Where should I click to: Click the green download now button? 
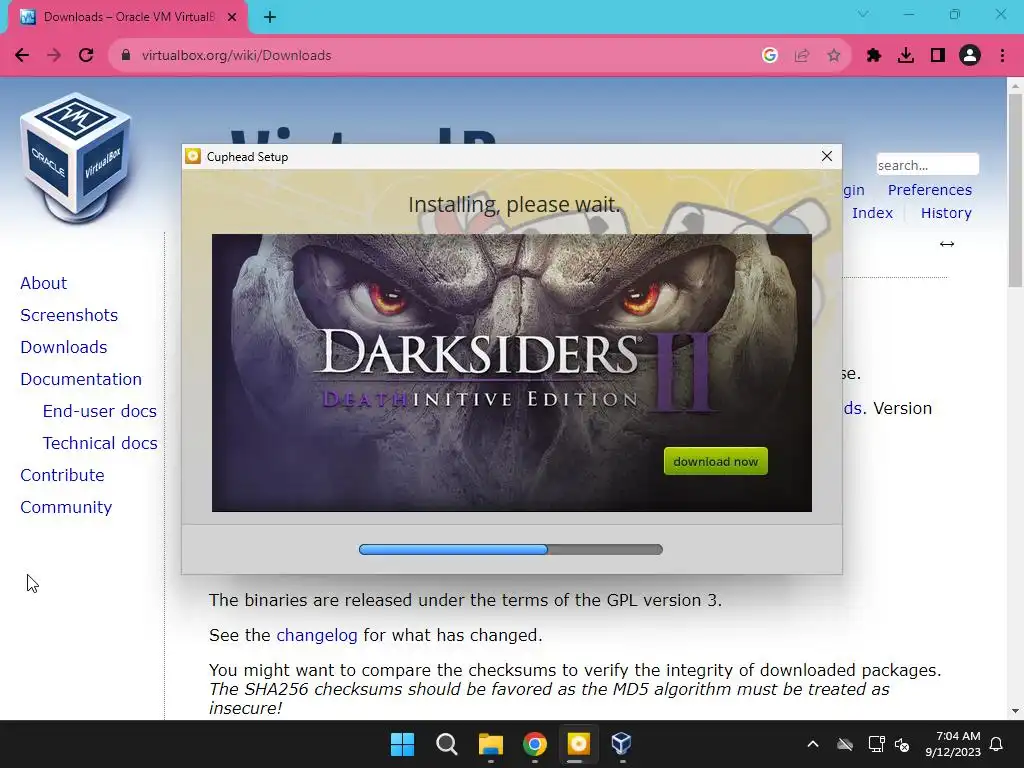[x=716, y=461]
